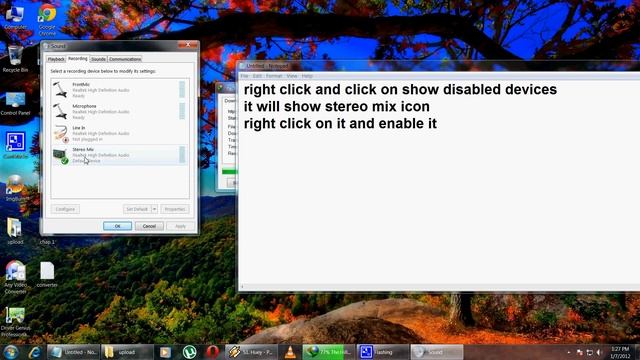Viewport: 640px width, 360px height.
Task: Click the Notepad horizontal scrollbar
Action: pos(439,287)
